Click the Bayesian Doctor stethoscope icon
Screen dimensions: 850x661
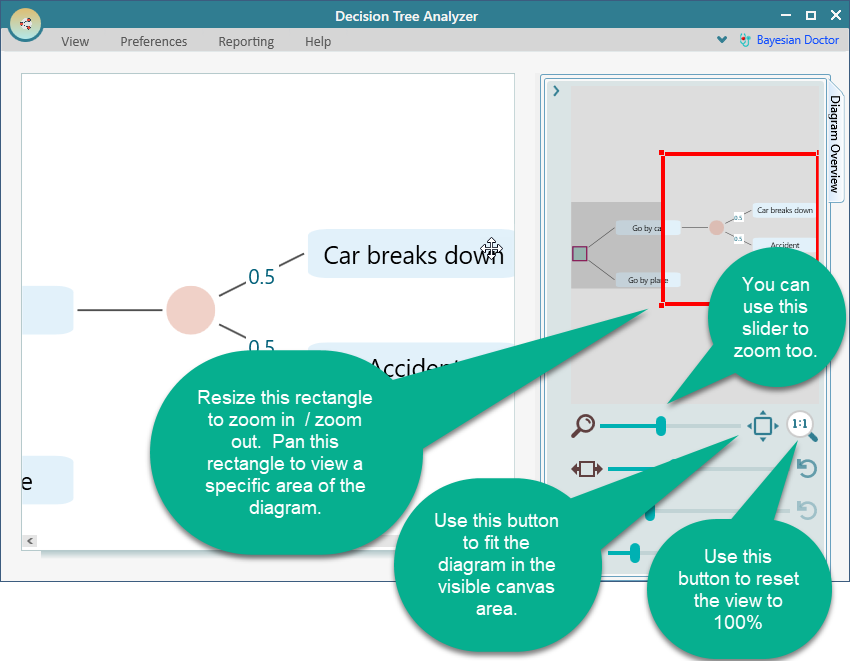(744, 41)
